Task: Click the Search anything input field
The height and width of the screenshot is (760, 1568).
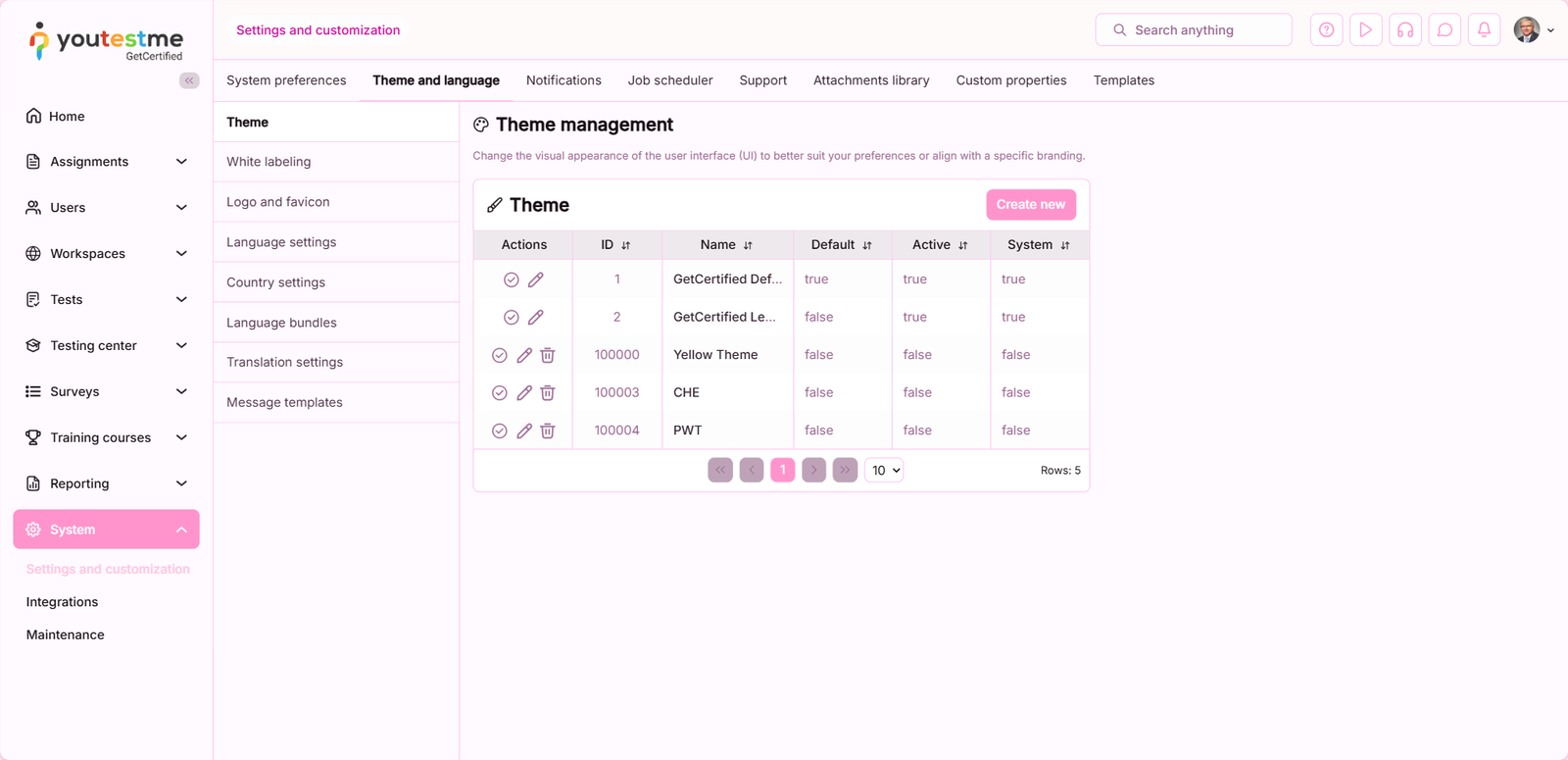Action: point(1194,30)
